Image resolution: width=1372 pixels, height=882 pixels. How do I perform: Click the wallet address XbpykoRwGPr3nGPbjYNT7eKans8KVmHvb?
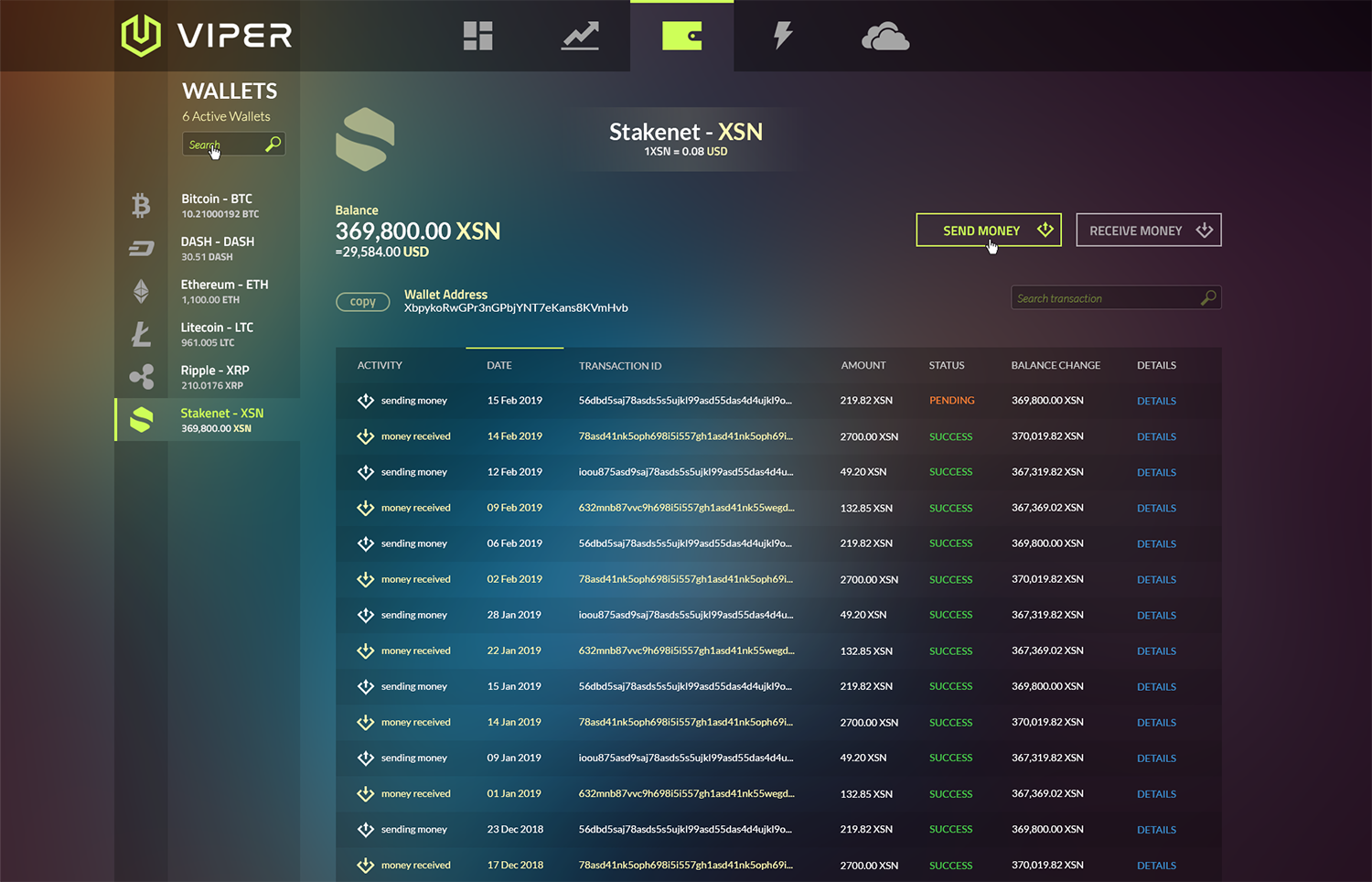(516, 307)
